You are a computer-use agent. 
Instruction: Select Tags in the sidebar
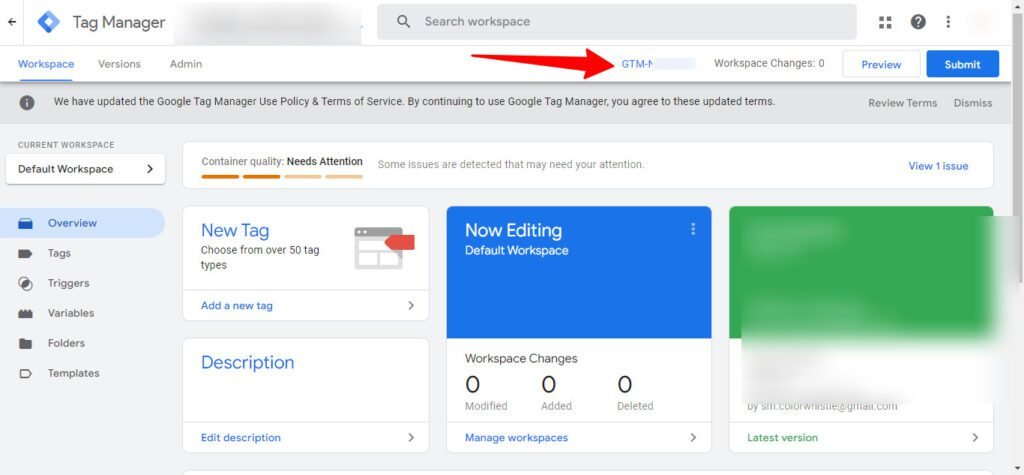point(82,253)
